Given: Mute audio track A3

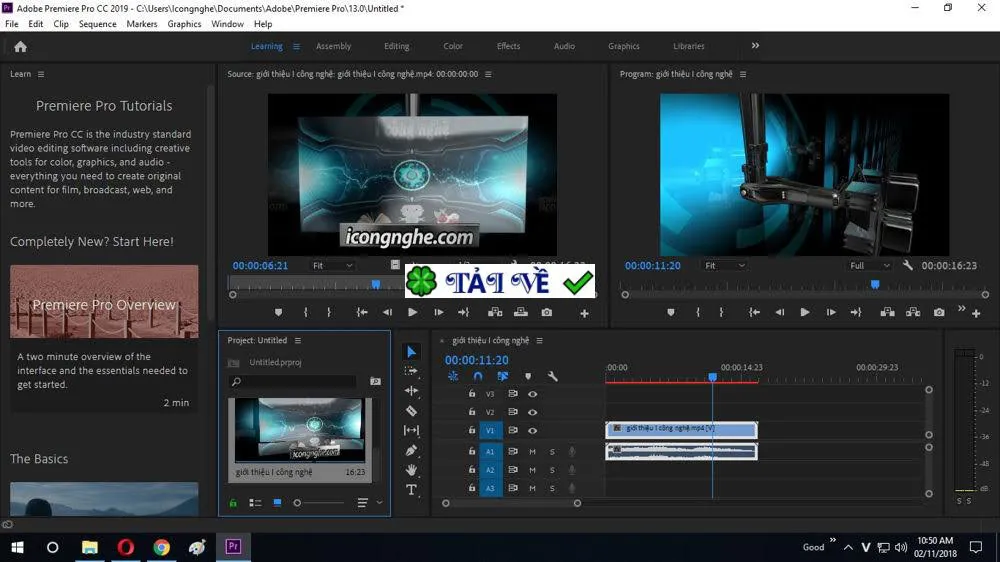Looking at the screenshot, I should tap(533, 489).
